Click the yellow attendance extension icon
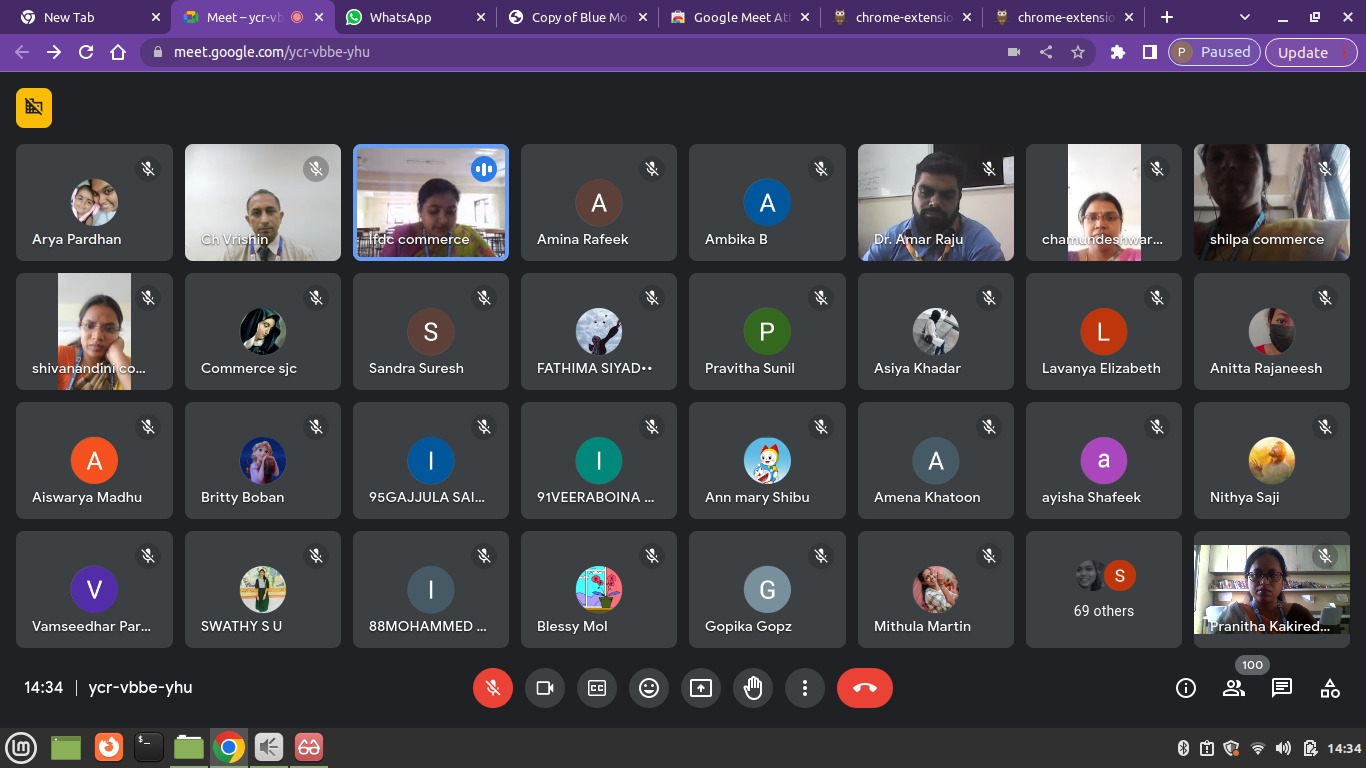 (34, 108)
